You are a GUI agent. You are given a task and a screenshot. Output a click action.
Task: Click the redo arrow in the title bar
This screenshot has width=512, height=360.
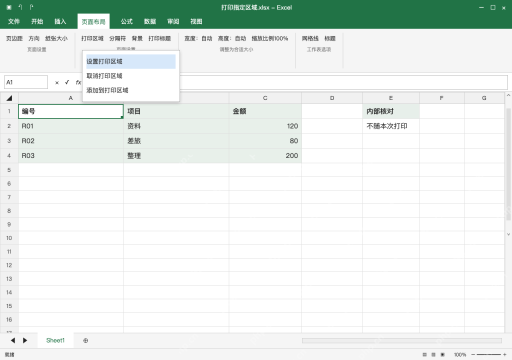(31, 7)
